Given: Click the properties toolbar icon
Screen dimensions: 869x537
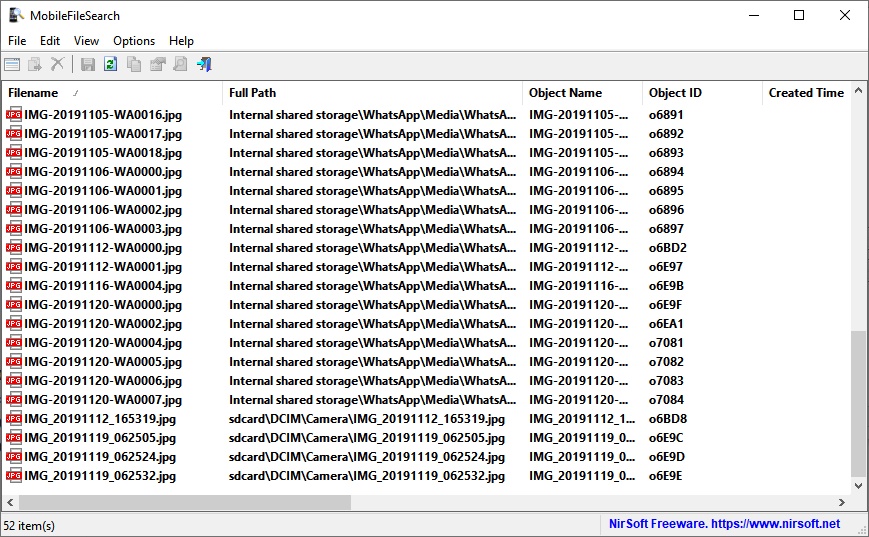Looking at the screenshot, I should point(157,64).
